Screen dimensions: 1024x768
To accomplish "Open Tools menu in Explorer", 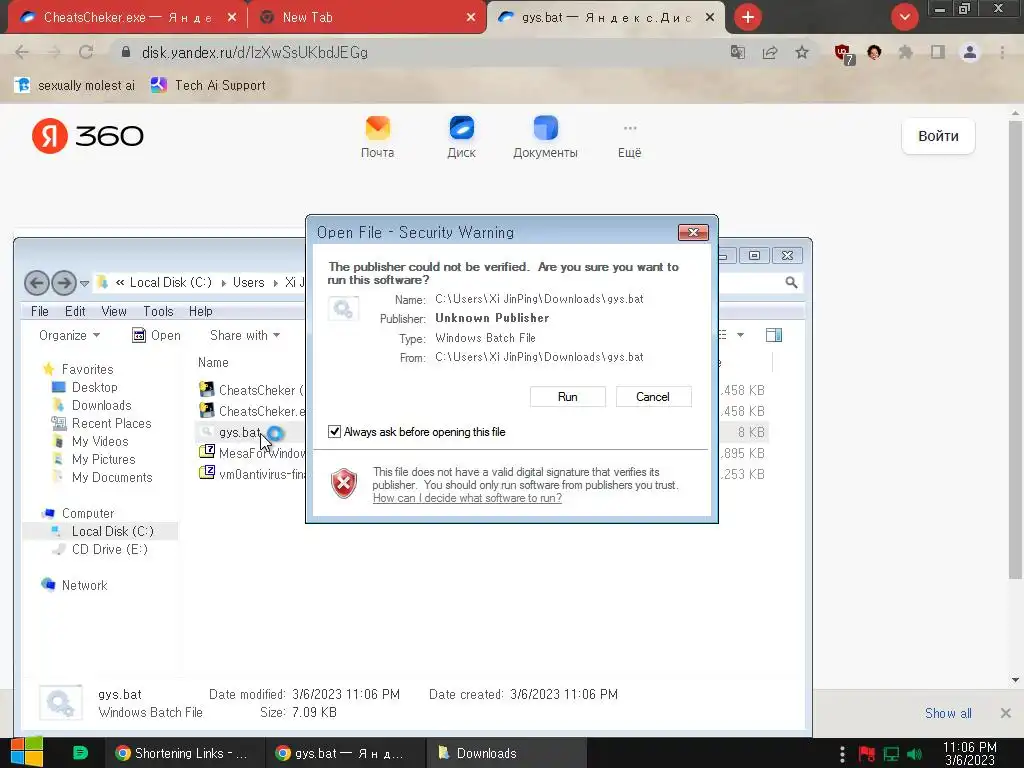I will (158, 312).
